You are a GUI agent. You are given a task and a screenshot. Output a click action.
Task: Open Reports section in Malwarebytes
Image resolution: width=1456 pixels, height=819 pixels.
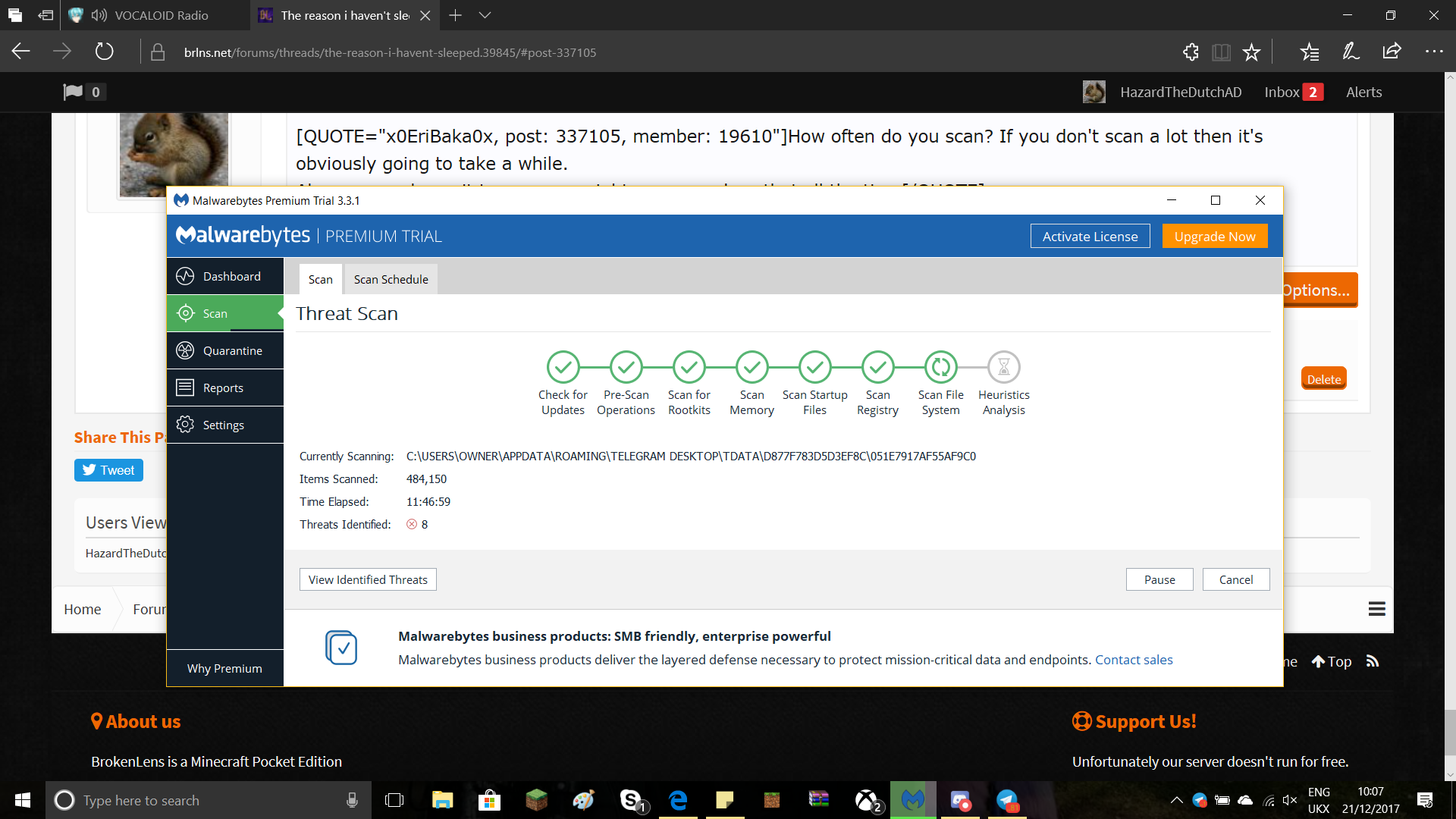click(225, 388)
